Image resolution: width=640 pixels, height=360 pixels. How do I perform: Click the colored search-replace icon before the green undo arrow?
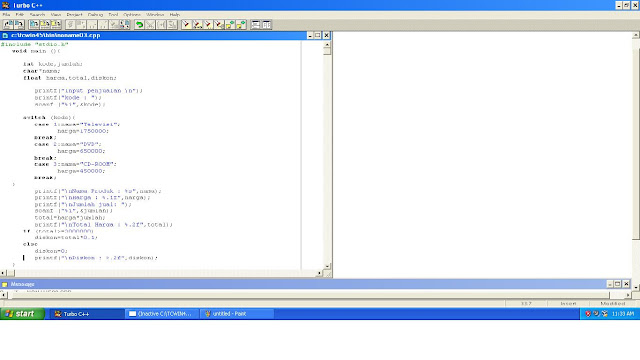click(x=125, y=24)
